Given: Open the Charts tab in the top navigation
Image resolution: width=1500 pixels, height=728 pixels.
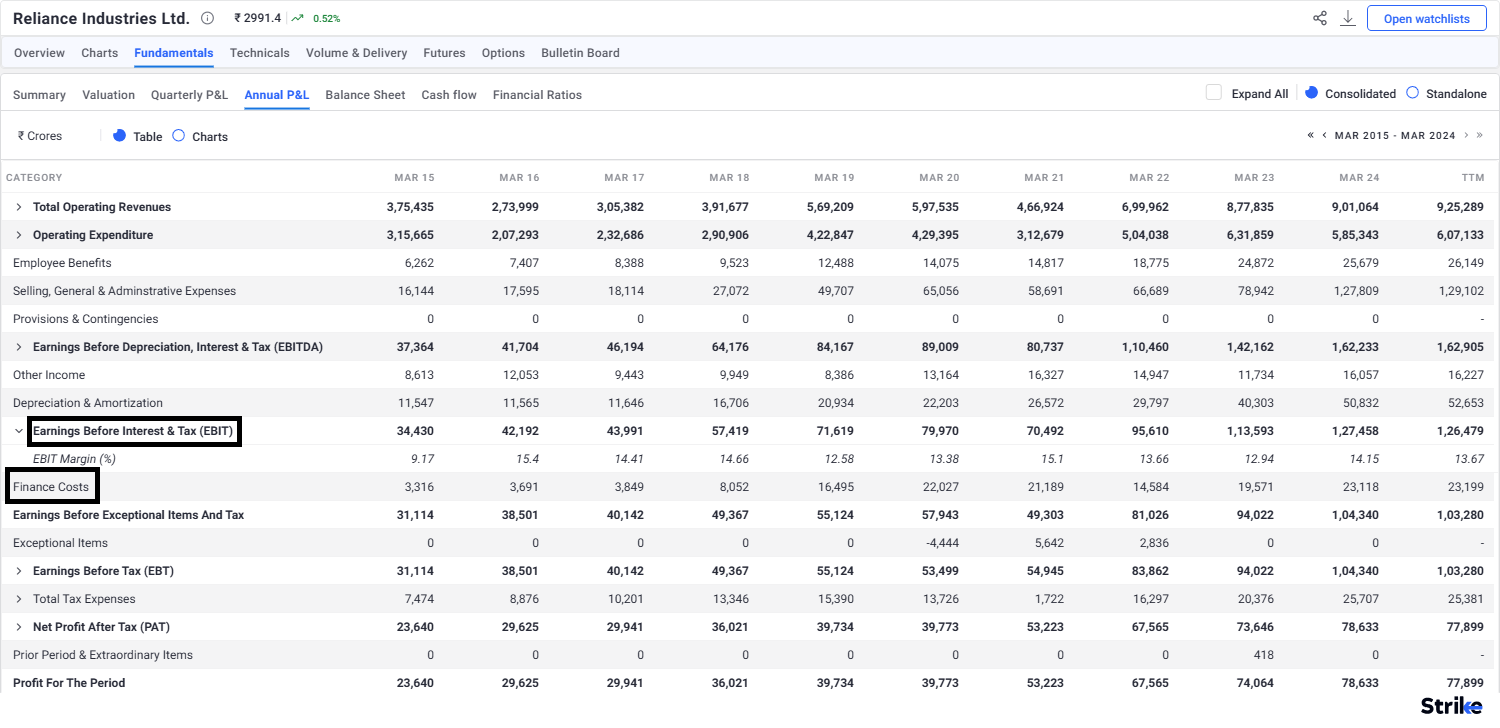Looking at the screenshot, I should [99, 53].
